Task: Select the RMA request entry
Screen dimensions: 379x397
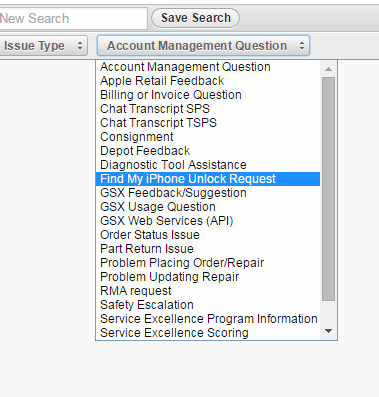Action: (x=208, y=291)
